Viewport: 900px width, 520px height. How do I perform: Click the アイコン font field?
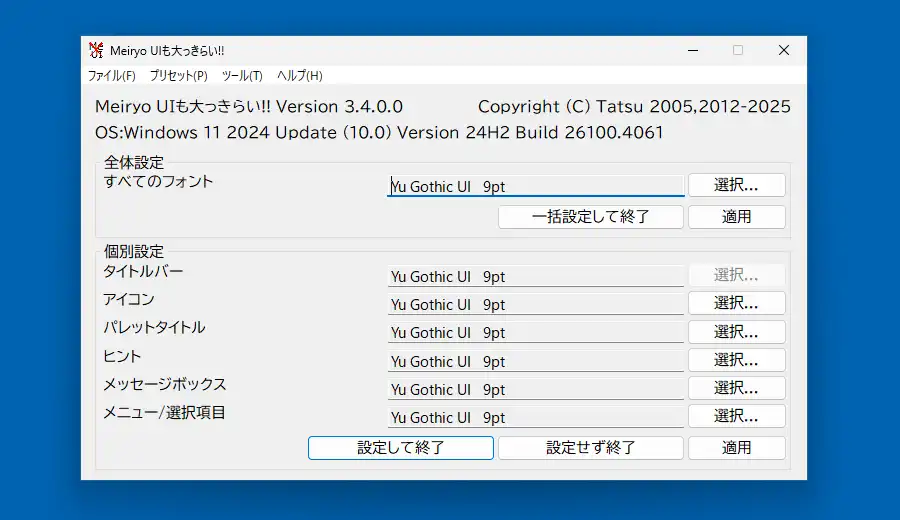(536, 304)
